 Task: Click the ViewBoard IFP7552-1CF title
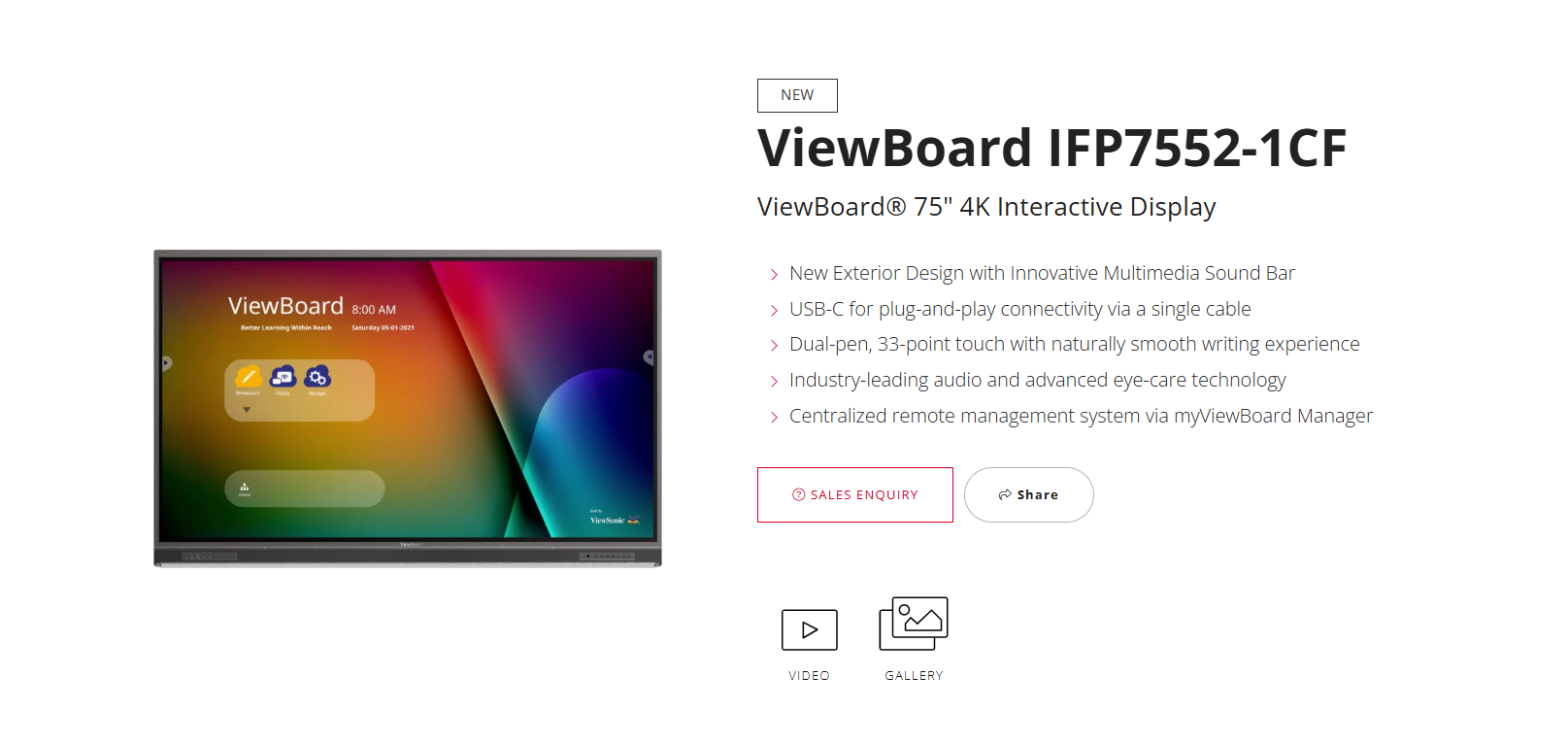(1051, 148)
